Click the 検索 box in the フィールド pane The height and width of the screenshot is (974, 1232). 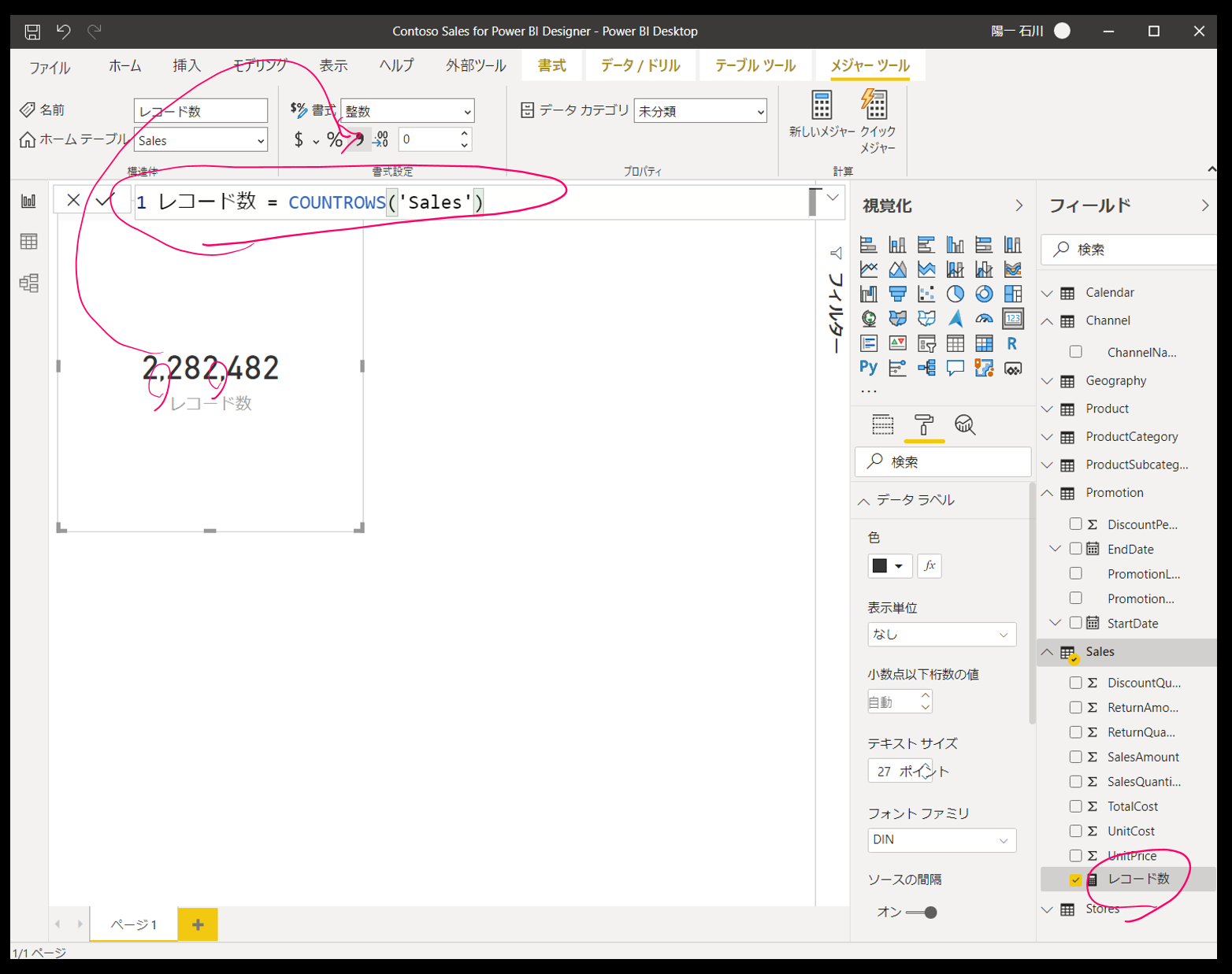coord(1129,250)
